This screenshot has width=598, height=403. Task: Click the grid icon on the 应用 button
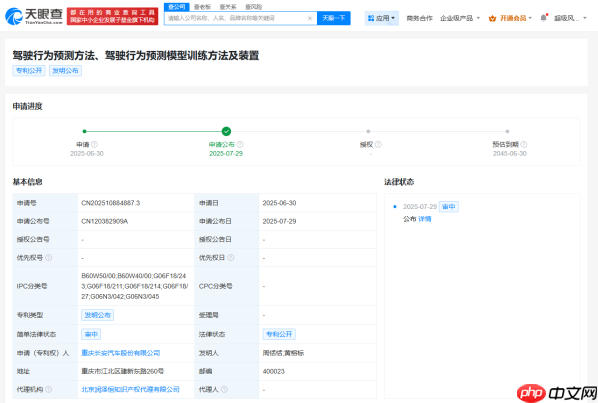pyautogui.click(x=371, y=18)
